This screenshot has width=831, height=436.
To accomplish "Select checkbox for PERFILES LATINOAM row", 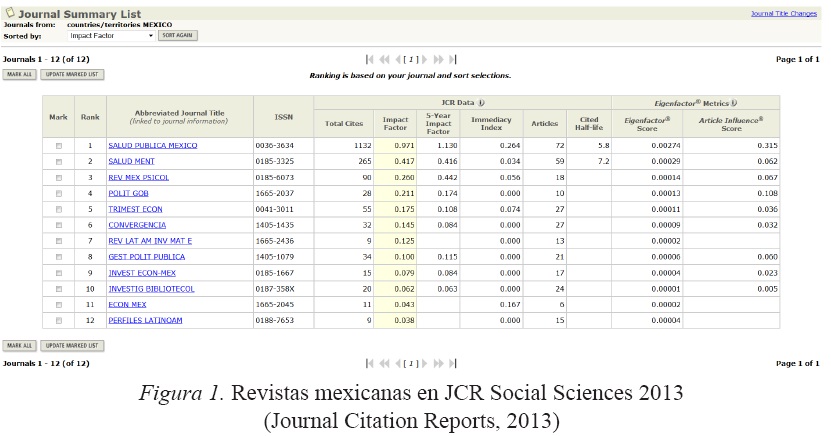I will tap(58, 320).
